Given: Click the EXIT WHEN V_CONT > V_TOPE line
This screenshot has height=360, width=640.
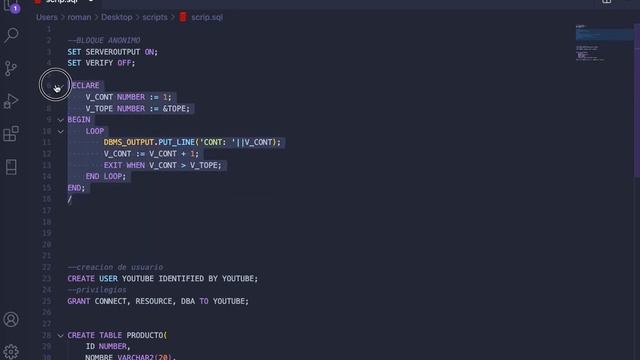Looking at the screenshot, I should [162, 165].
